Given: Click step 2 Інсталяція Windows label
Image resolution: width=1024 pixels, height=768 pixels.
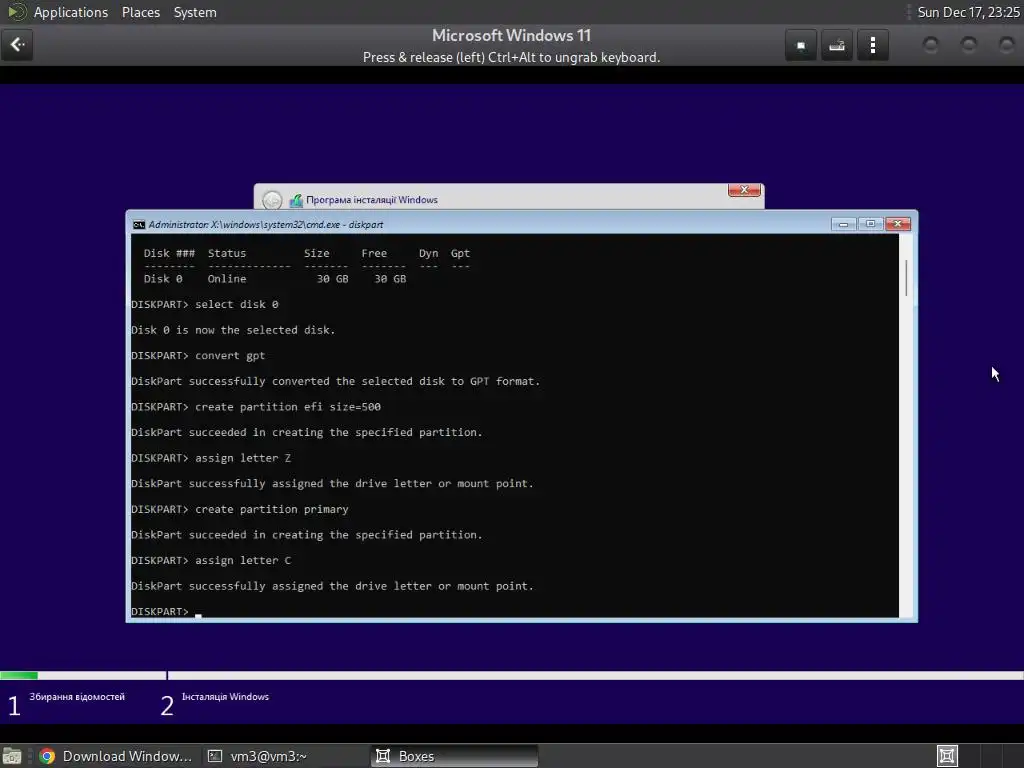Looking at the screenshot, I should tap(225, 697).
